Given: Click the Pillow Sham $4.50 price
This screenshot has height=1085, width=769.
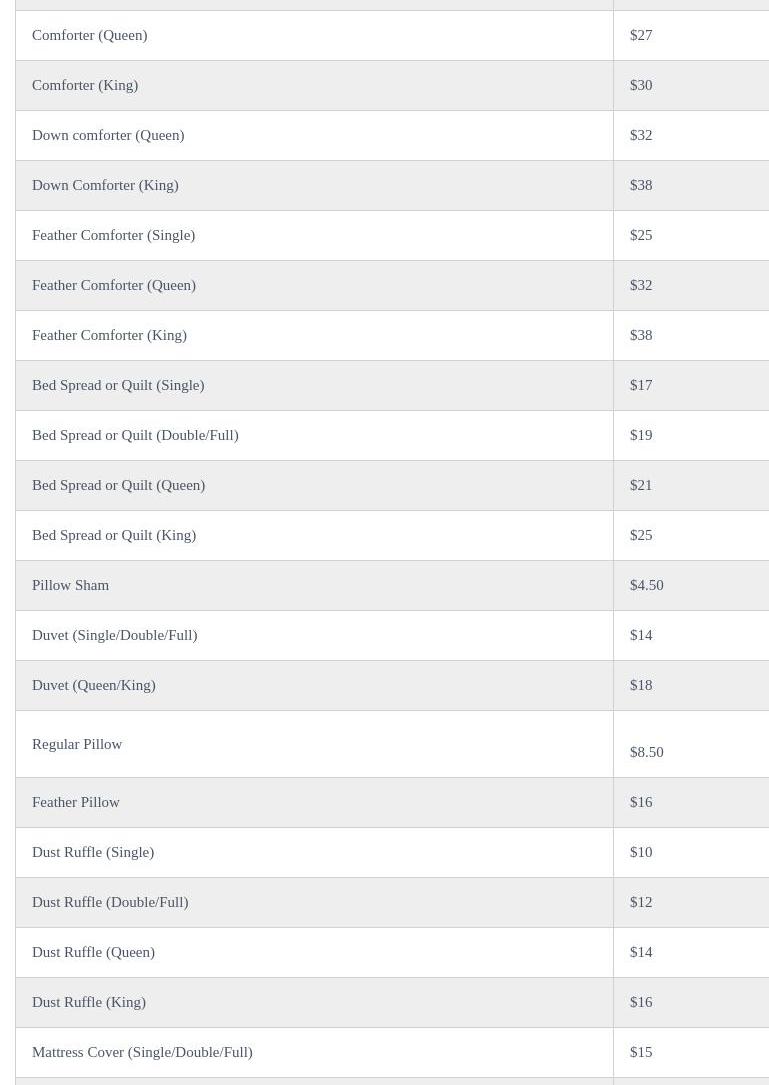Looking at the screenshot, I should [646, 585].
